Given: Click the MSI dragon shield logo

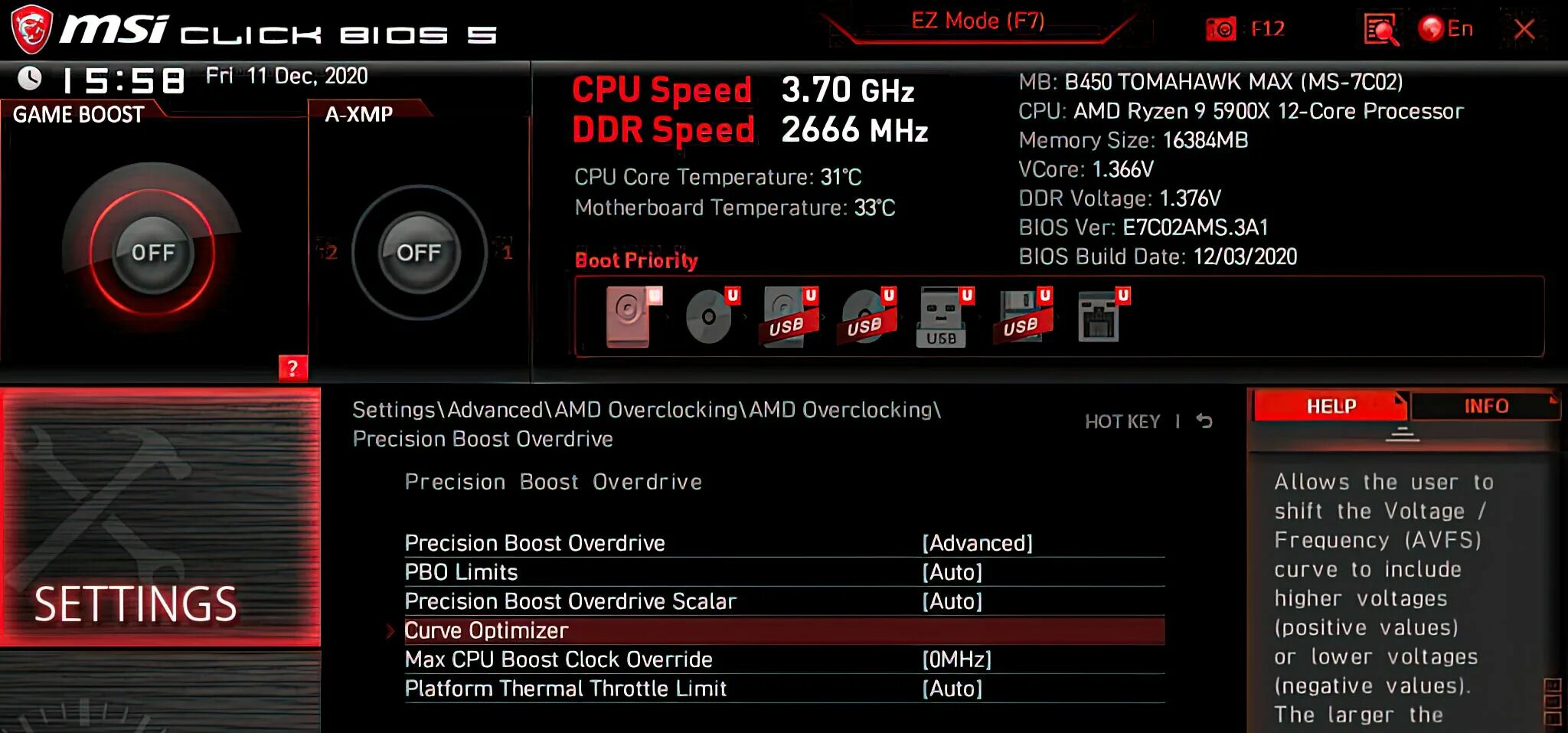Looking at the screenshot, I should tap(31, 29).
